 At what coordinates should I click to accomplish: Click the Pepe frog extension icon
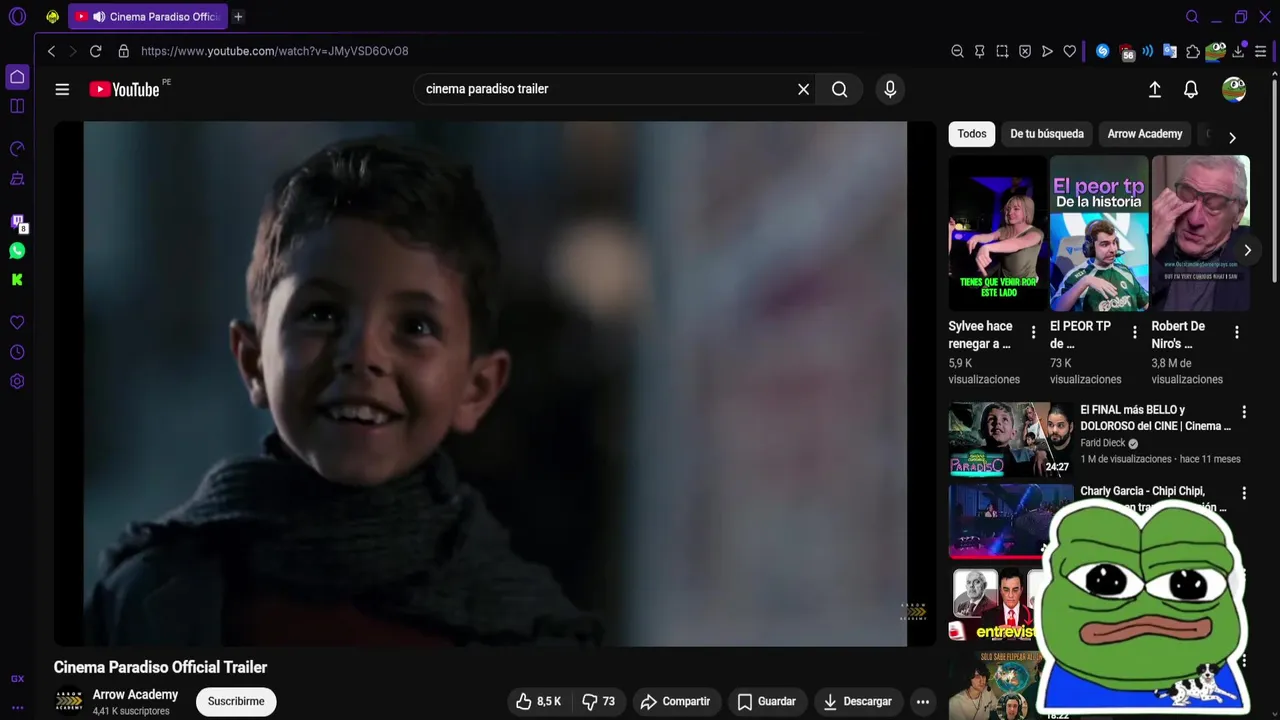pyautogui.click(x=1216, y=51)
